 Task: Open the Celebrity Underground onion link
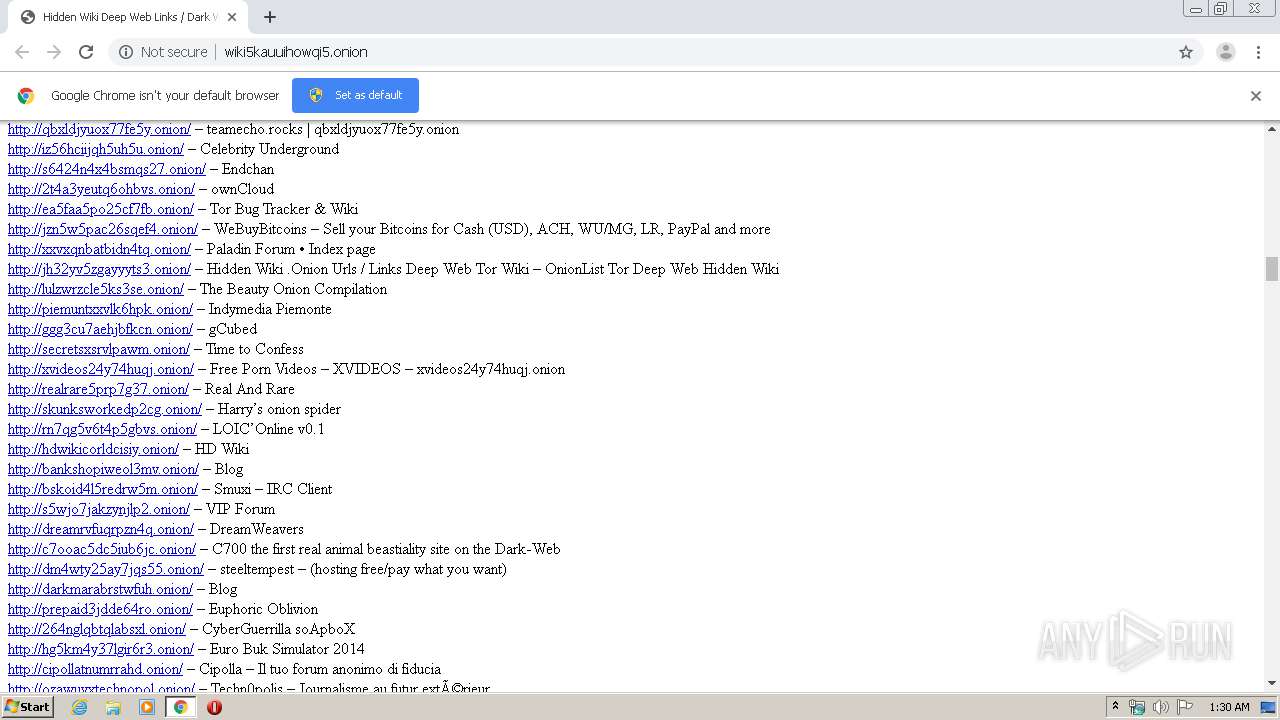tap(96, 149)
